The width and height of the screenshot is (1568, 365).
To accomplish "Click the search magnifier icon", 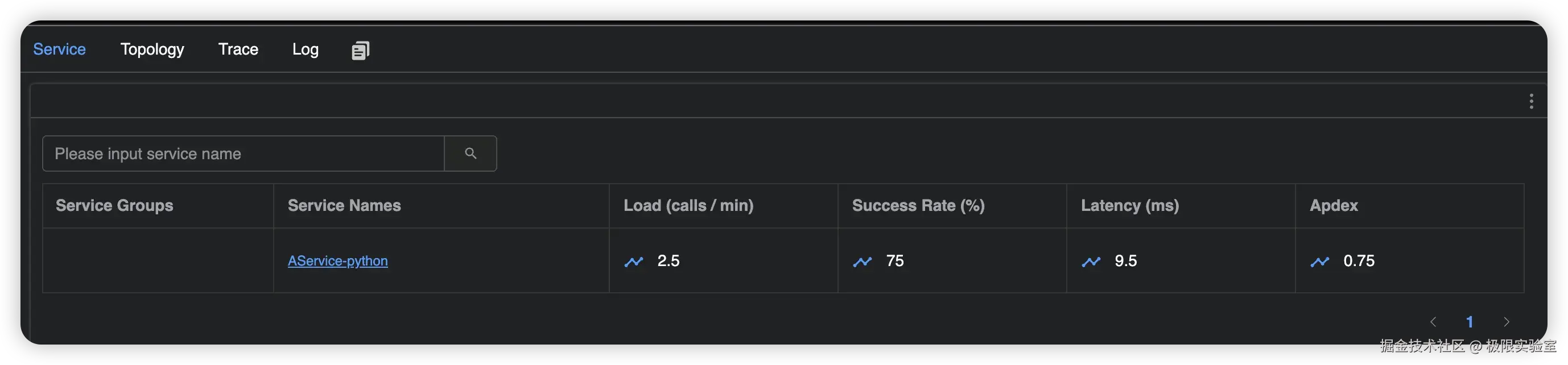I will (471, 154).
